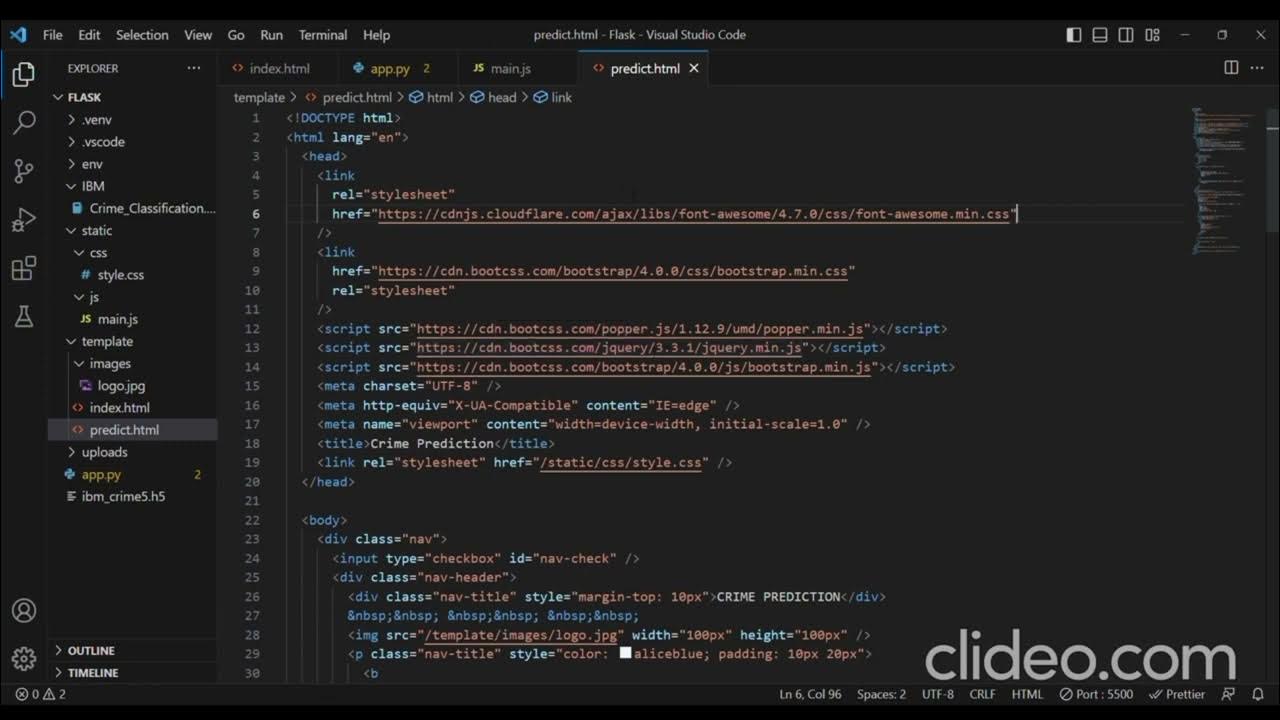Switch to the app.py tab
This screenshot has width=1280, height=720.
tap(398, 68)
